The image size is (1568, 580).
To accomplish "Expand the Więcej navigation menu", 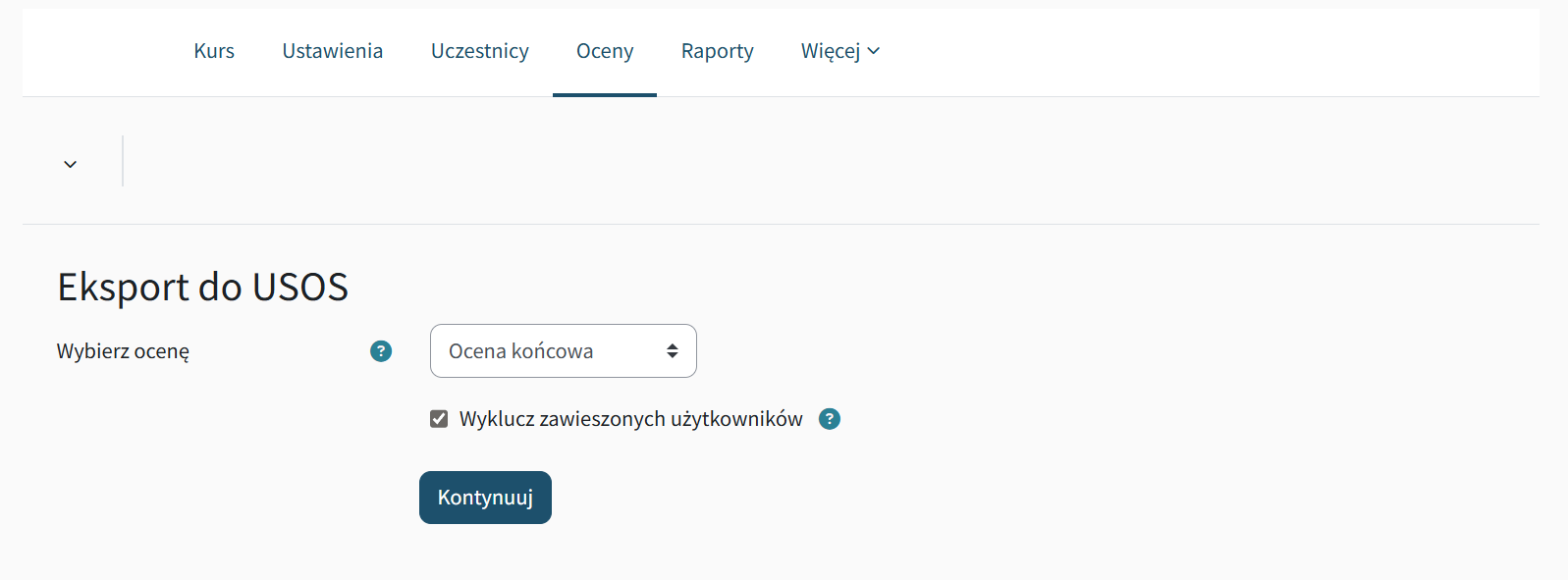I will (839, 50).
